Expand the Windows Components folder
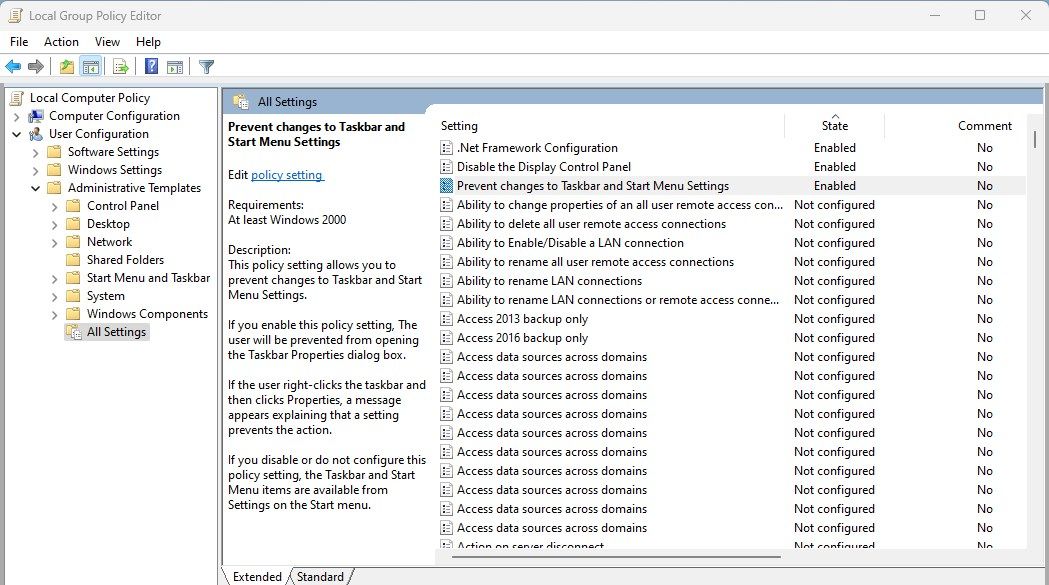The image size is (1049, 585). (55, 314)
